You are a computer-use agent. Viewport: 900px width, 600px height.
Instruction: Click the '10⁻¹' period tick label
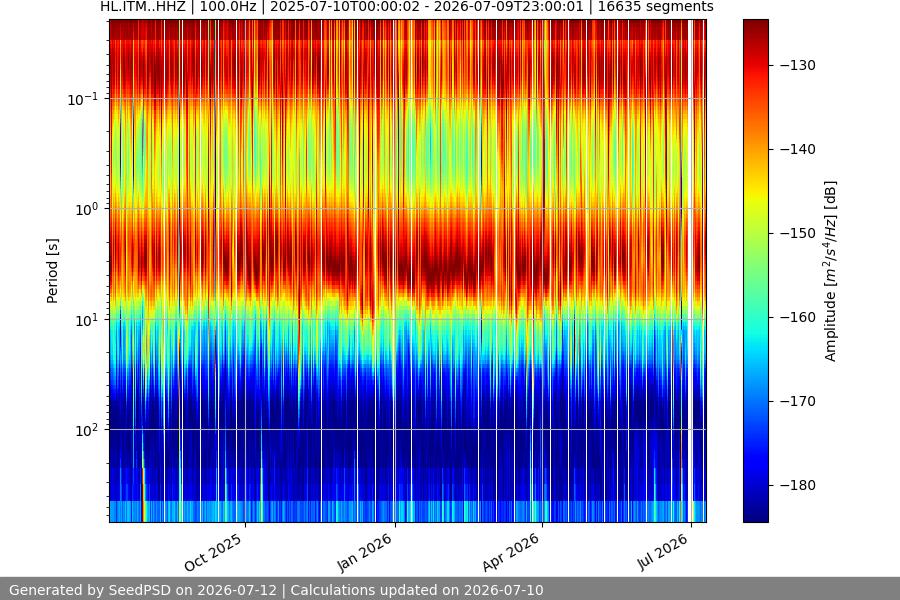(83, 99)
